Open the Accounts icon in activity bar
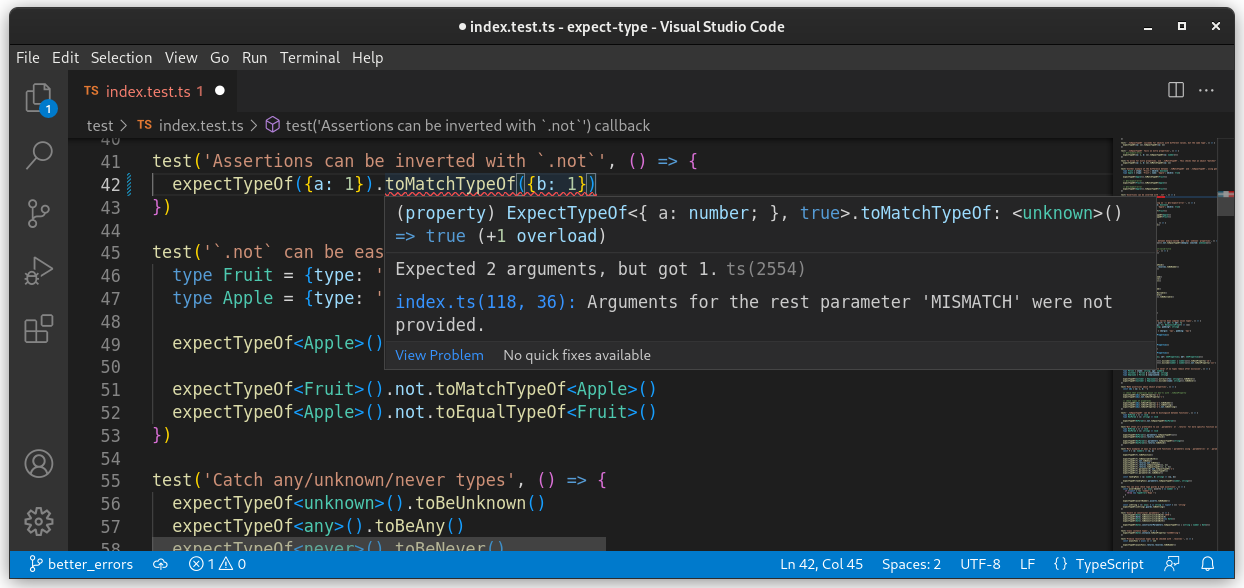The image size is (1244, 588). 38,464
